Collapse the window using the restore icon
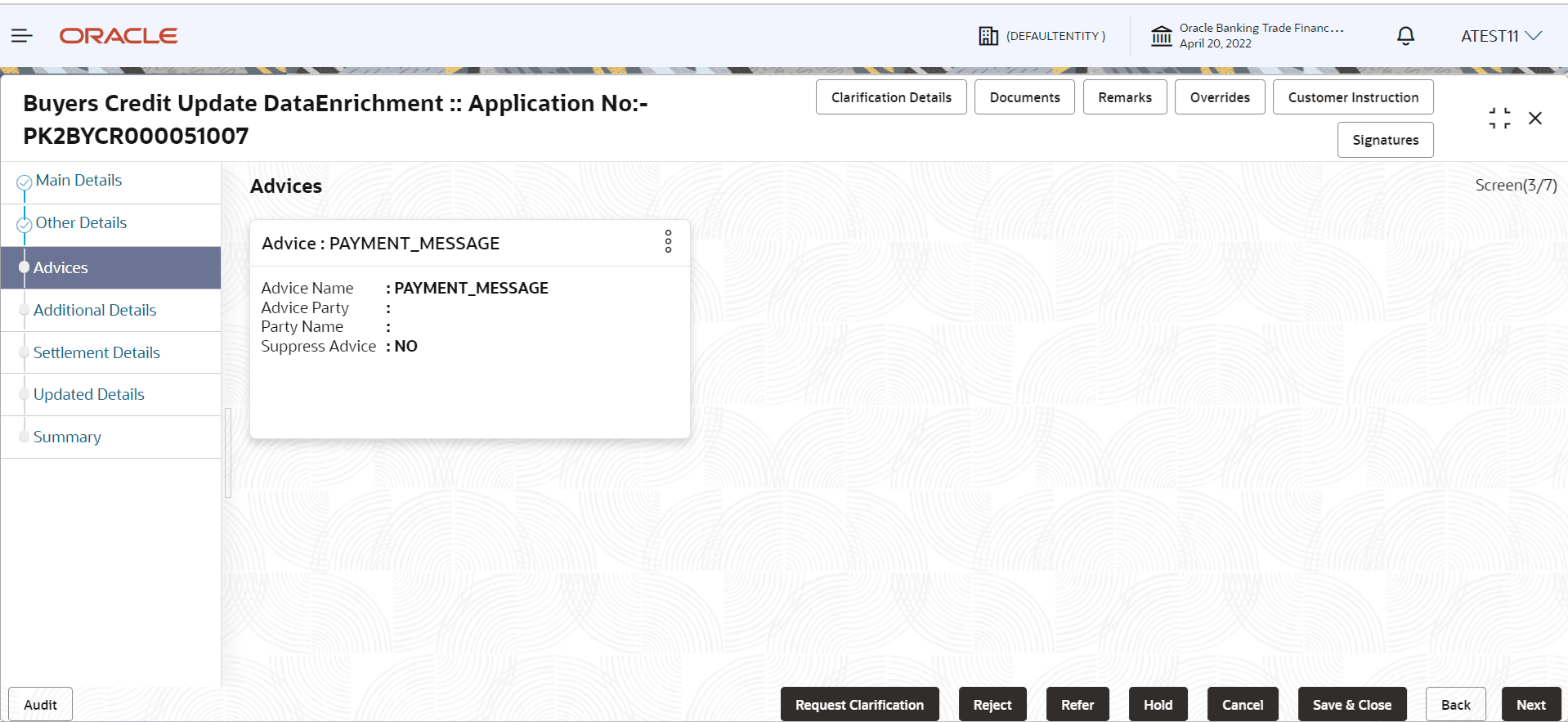The image size is (1568, 722). point(1499,119)
